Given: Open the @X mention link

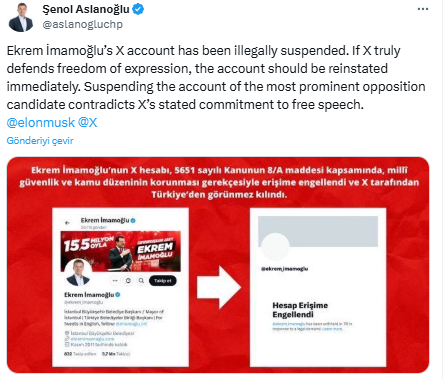Looking at the screenshot, I should tap(87, 123).
